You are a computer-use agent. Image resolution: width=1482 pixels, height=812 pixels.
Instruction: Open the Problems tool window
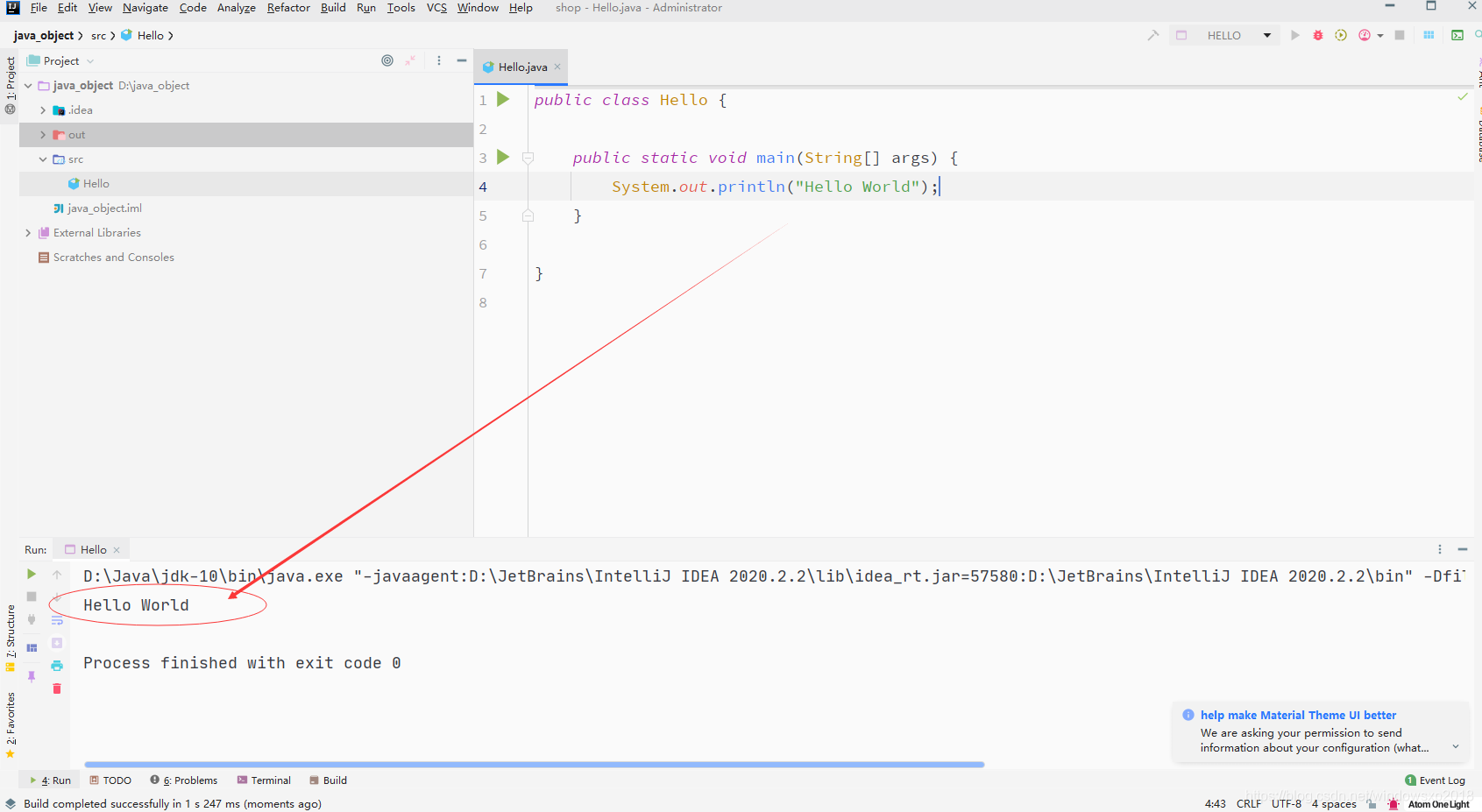coord(183,780)
